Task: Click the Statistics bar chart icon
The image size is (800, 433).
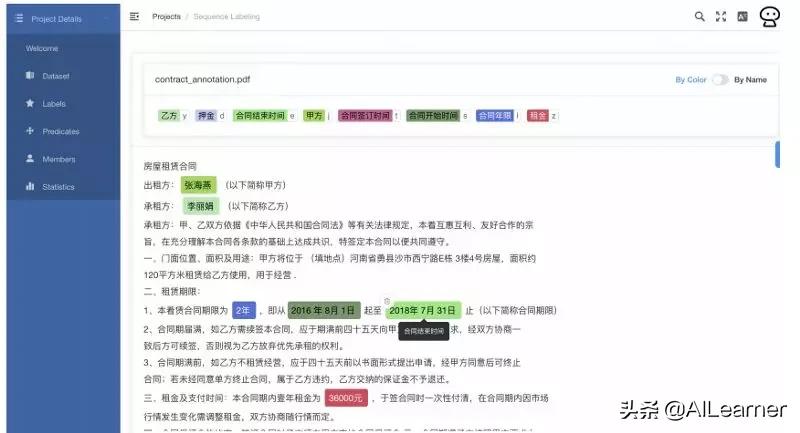Action: click(30, 186)
